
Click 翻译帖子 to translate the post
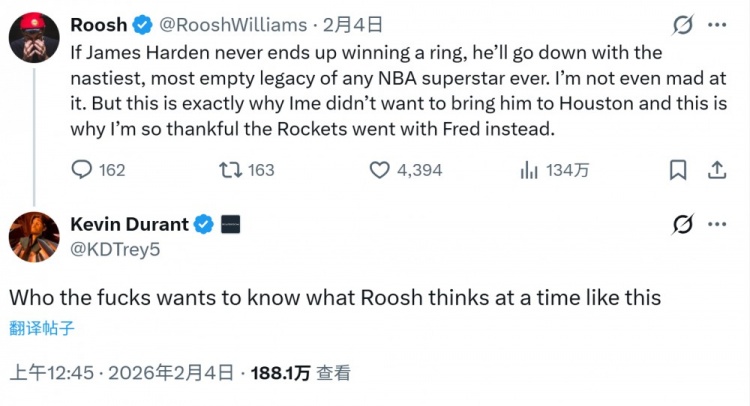click(x=42, y=326)
